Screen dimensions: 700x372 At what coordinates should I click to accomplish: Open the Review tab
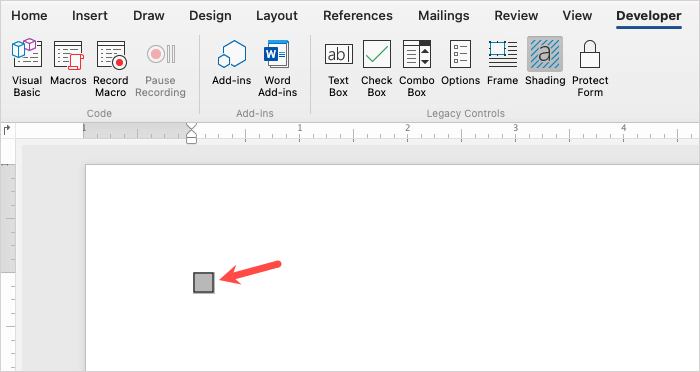coord(516,16)
